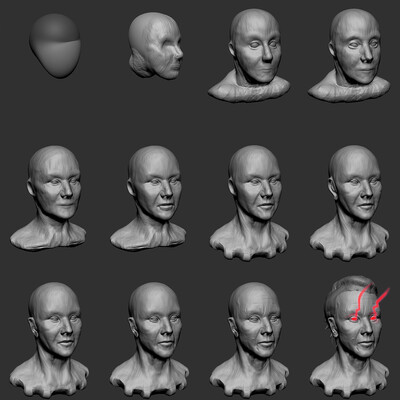Click the nose of the side-facing rough head
This screenshot has height=400, width=400.
(x=179, y=53)
